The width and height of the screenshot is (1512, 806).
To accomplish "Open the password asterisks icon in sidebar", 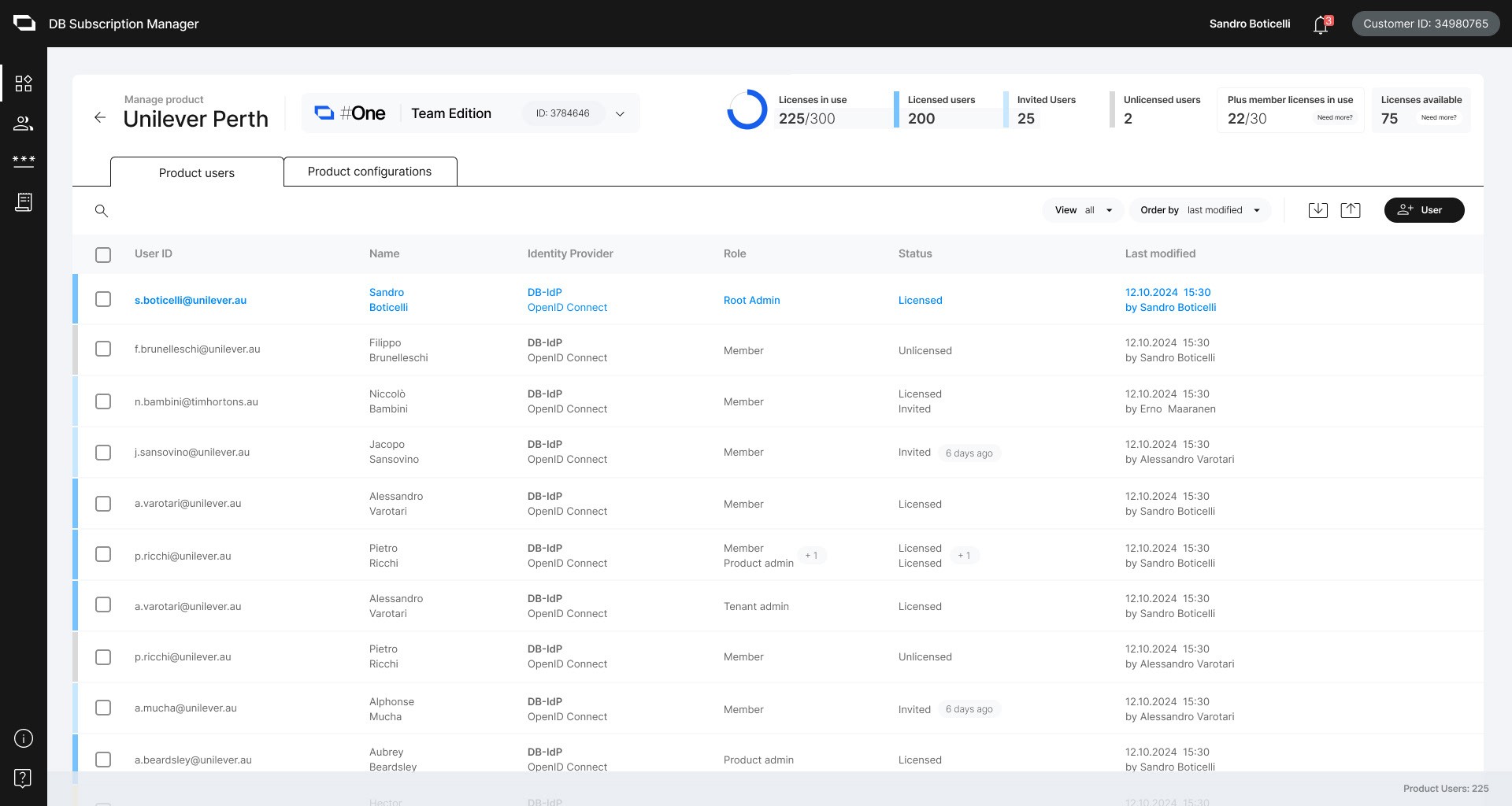I will click(x=24, y=161).
